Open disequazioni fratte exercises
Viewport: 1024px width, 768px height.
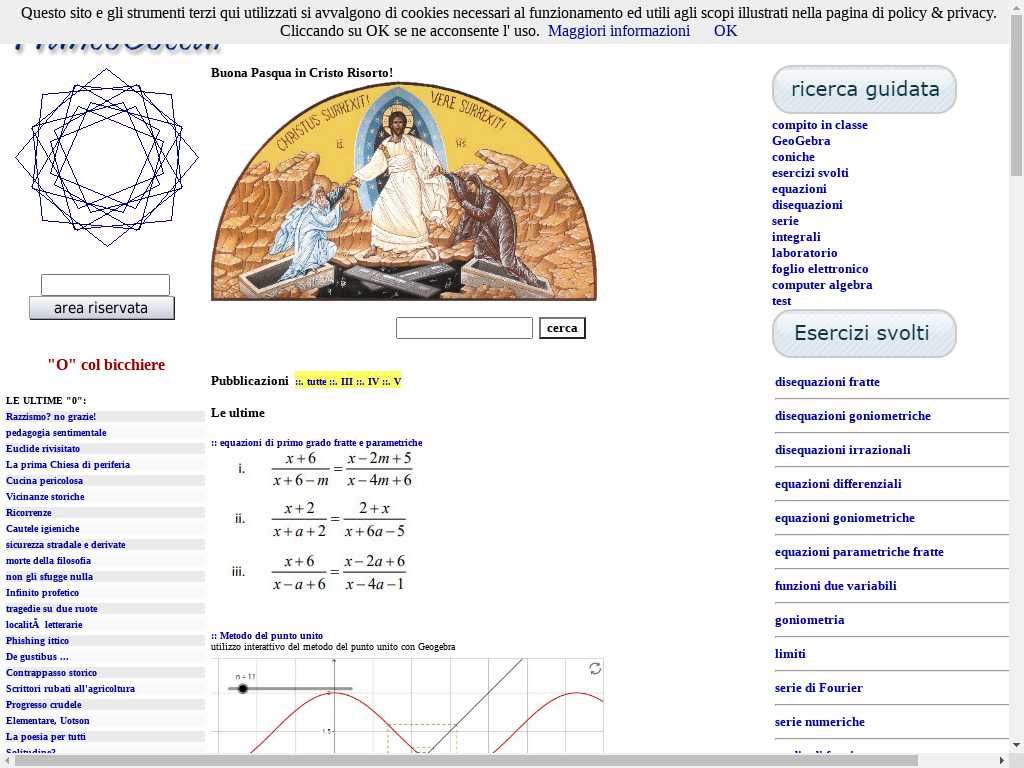(x=827, y=382)
